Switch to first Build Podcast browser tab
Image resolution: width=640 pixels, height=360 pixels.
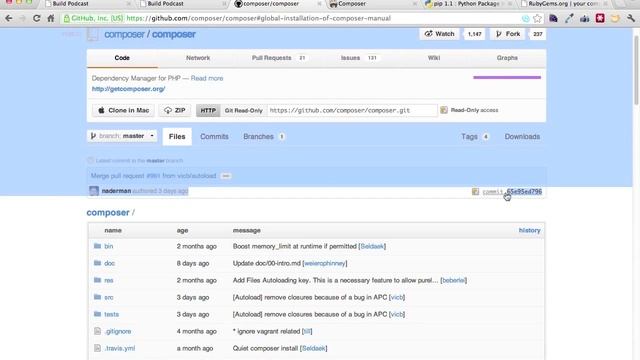[x=88, y=4]
